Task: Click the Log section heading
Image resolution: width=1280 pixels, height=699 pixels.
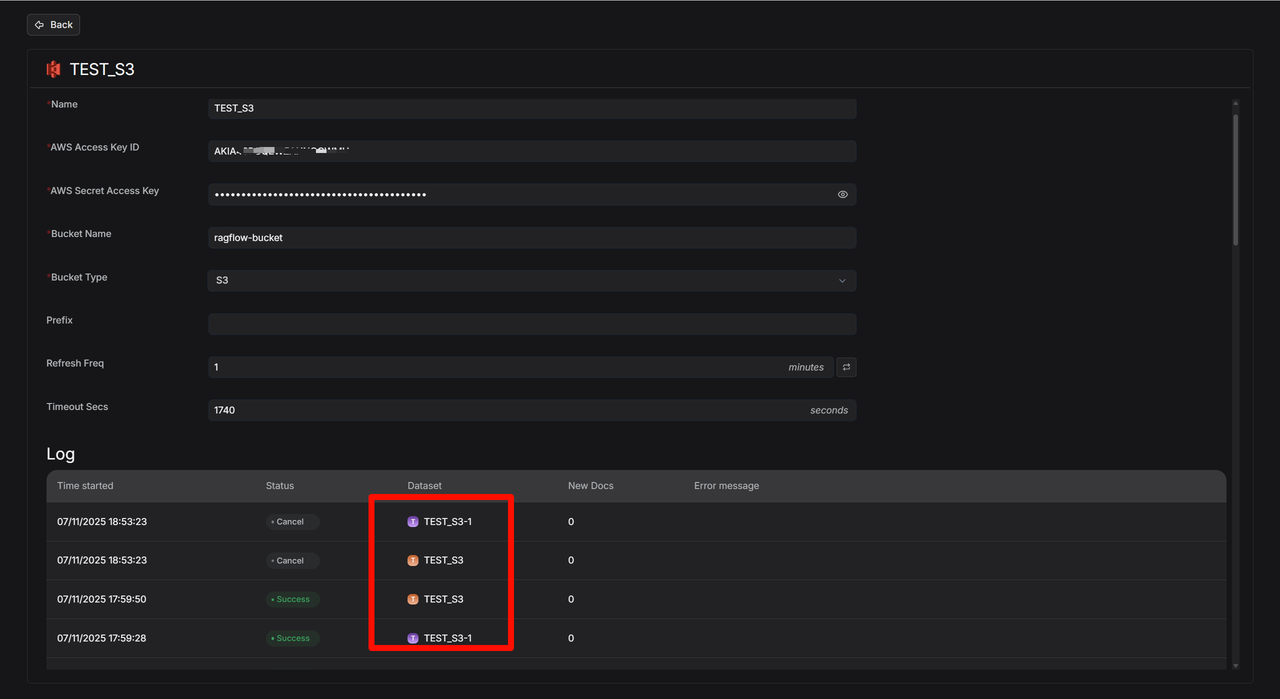Action: [60, 454]
